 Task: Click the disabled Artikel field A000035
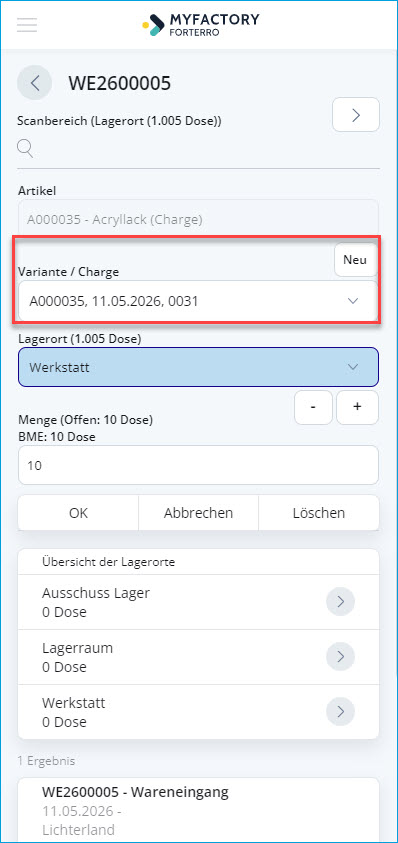click(198, 219)
